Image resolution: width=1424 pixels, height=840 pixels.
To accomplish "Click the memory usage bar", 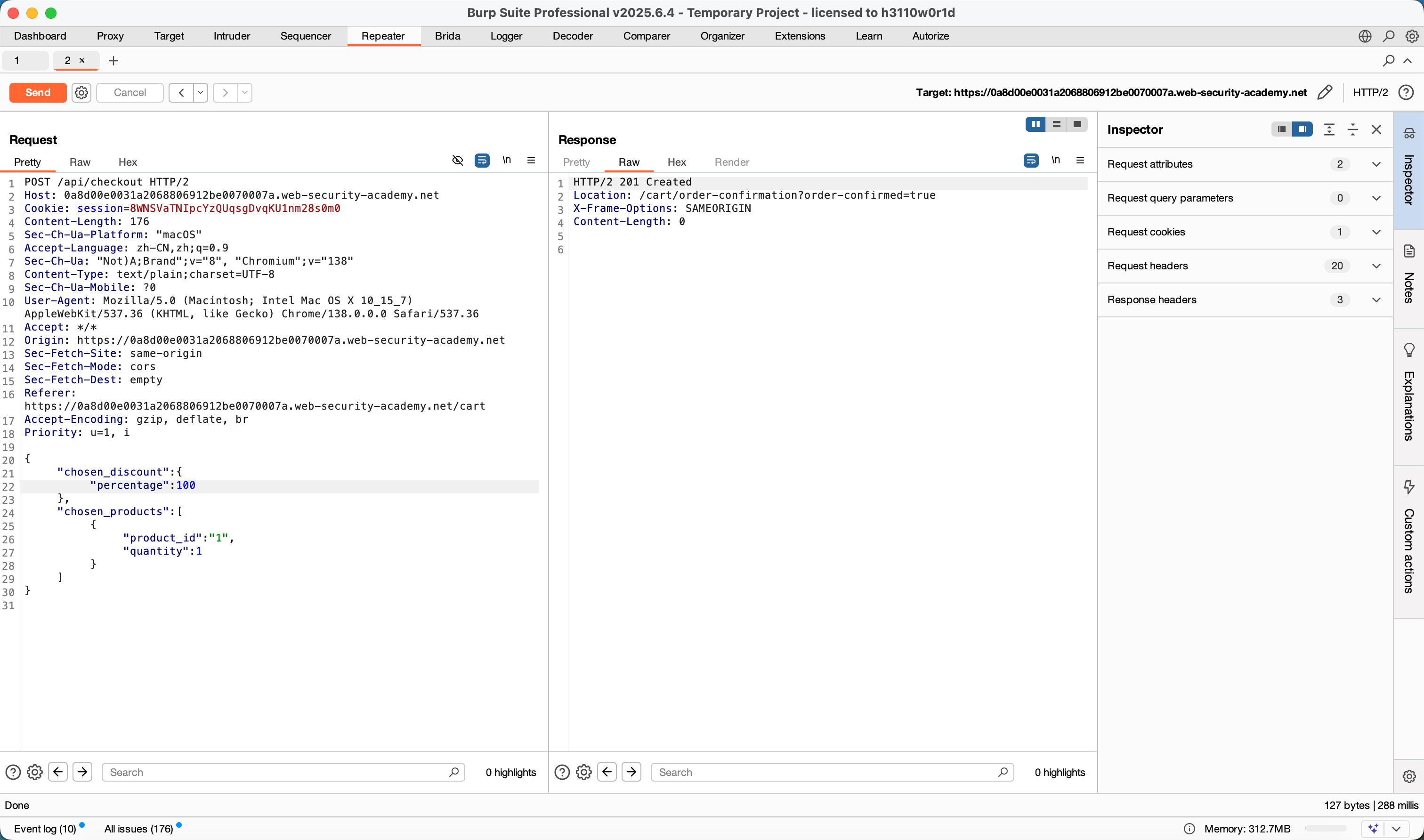I will (x=1325, y=829).
